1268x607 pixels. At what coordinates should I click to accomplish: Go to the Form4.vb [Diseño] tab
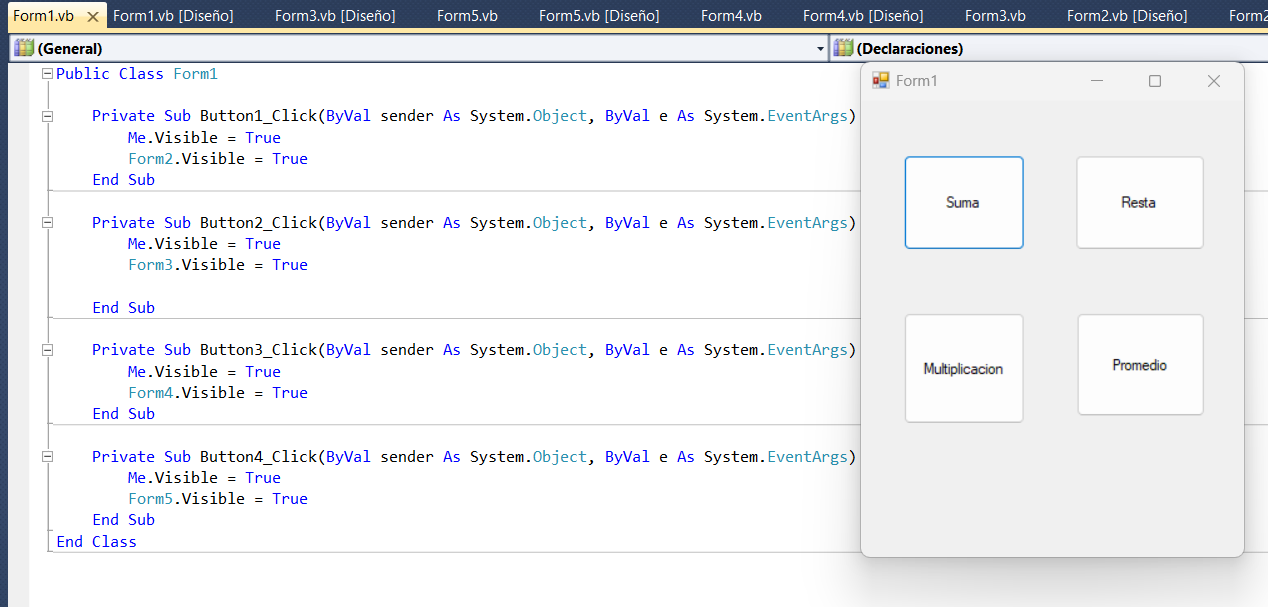tap(863, 16)
